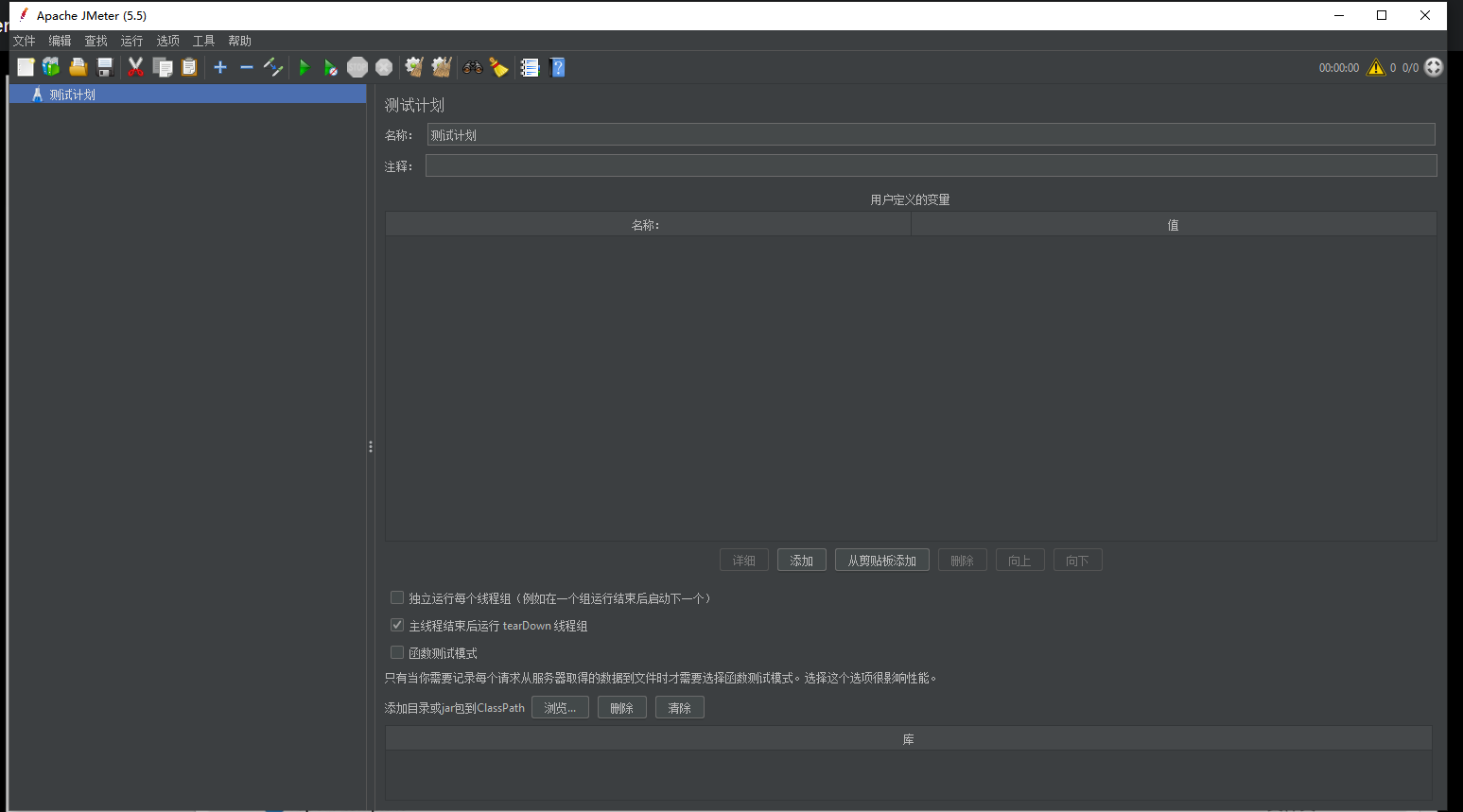The height and width of the screenshot is (812, 1463).
Task: Open Search with binoculars icon
Action: (x=473, y=67)
